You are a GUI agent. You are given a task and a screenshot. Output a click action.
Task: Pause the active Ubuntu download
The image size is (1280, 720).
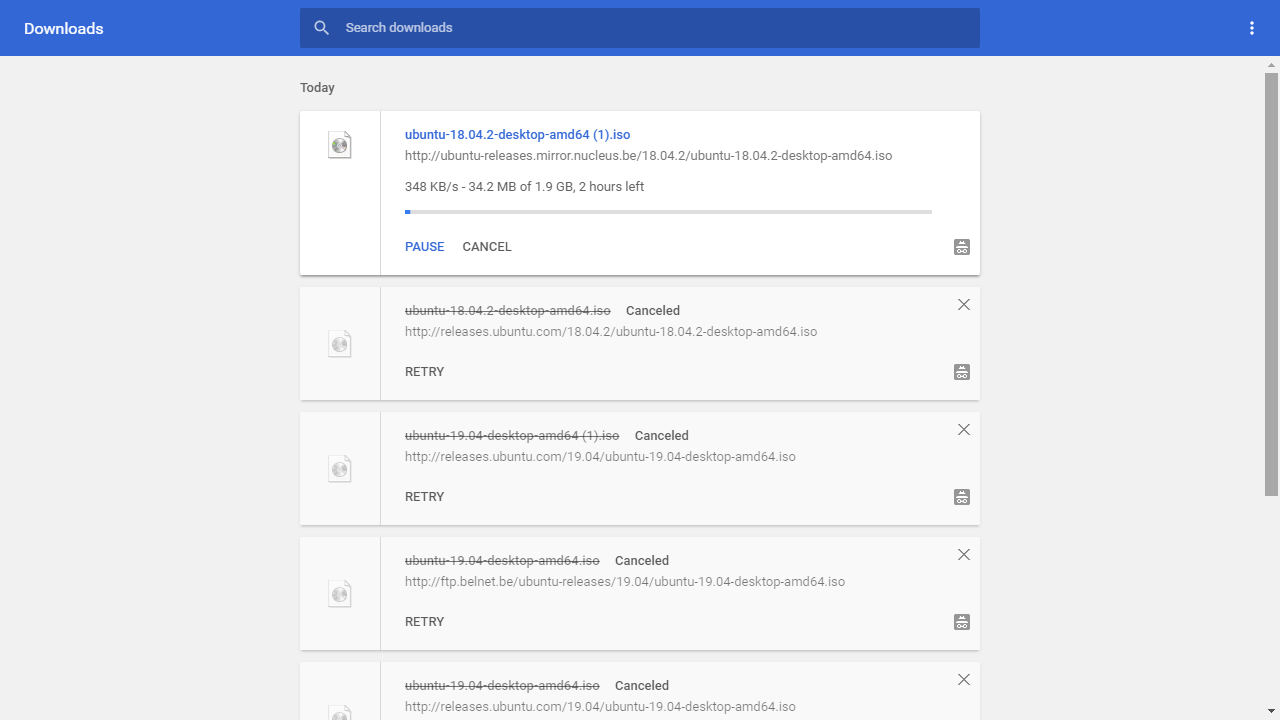tap(424, 247)
